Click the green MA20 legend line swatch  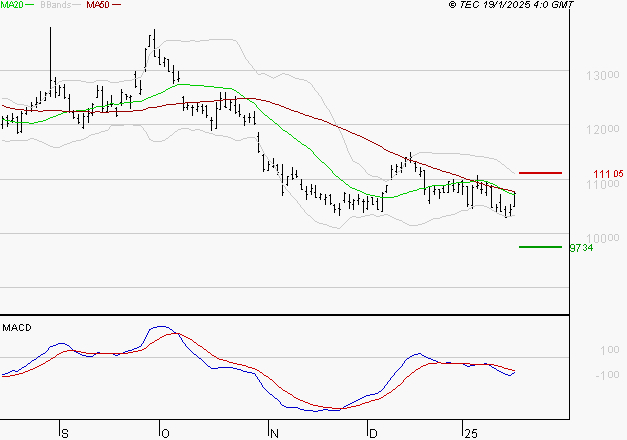coord(31,6)
